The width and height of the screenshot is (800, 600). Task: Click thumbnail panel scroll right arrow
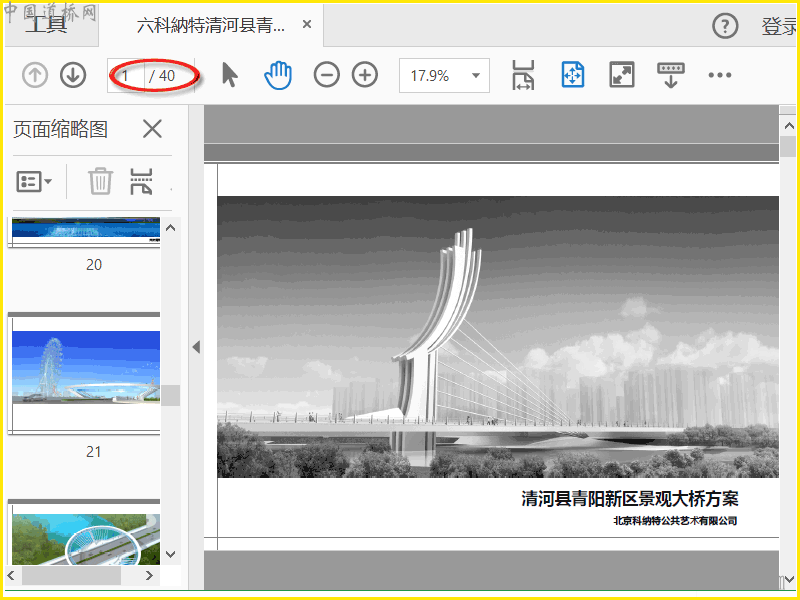(x=149, y=576)
